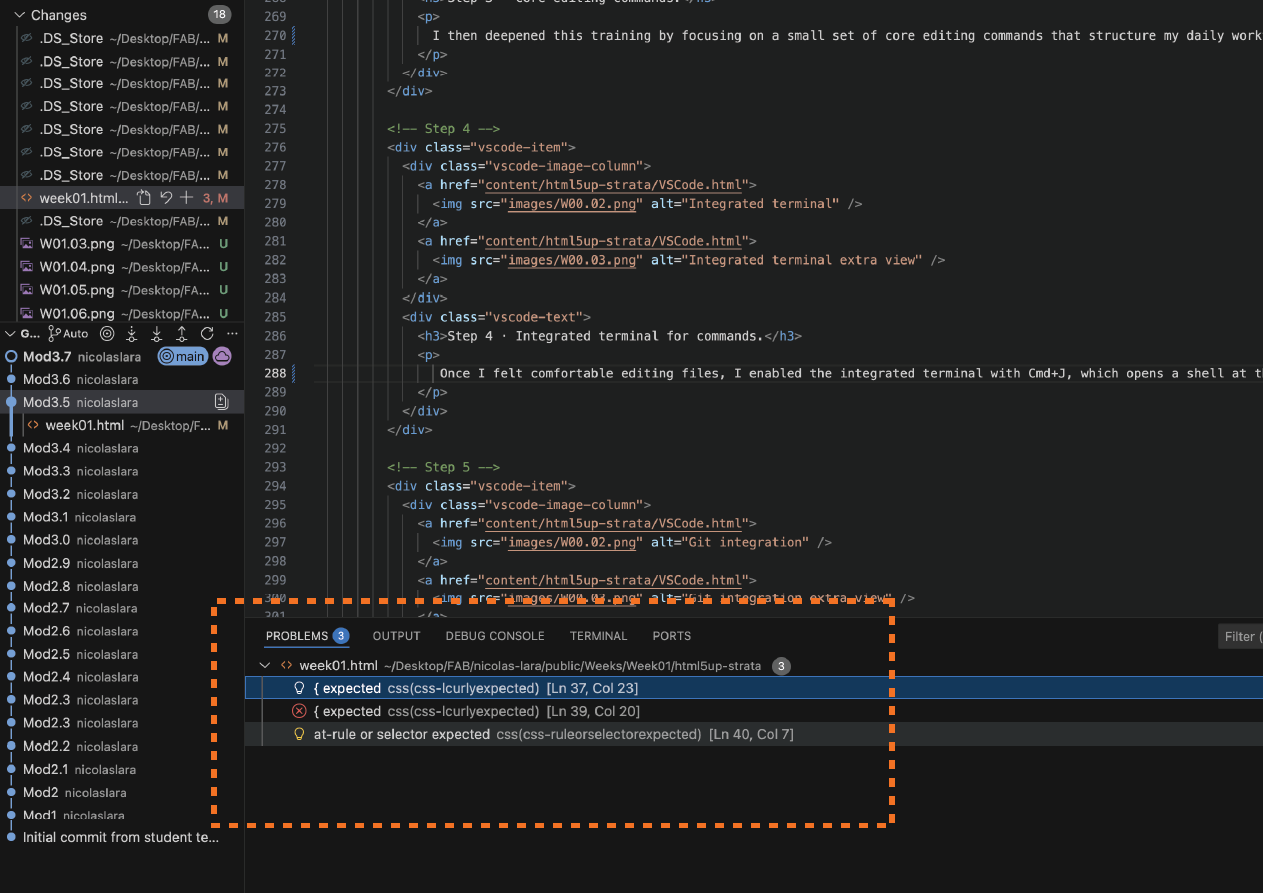Click the main branch badge
Screen dimensions: 1263x893
[183, 356]
